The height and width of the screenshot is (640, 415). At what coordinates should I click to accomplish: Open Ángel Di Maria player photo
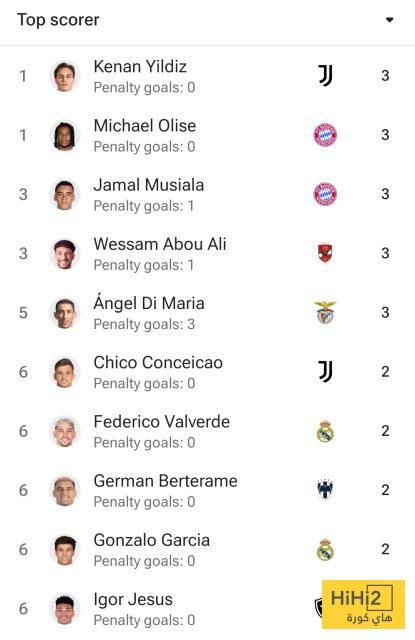tap(64, 313)
